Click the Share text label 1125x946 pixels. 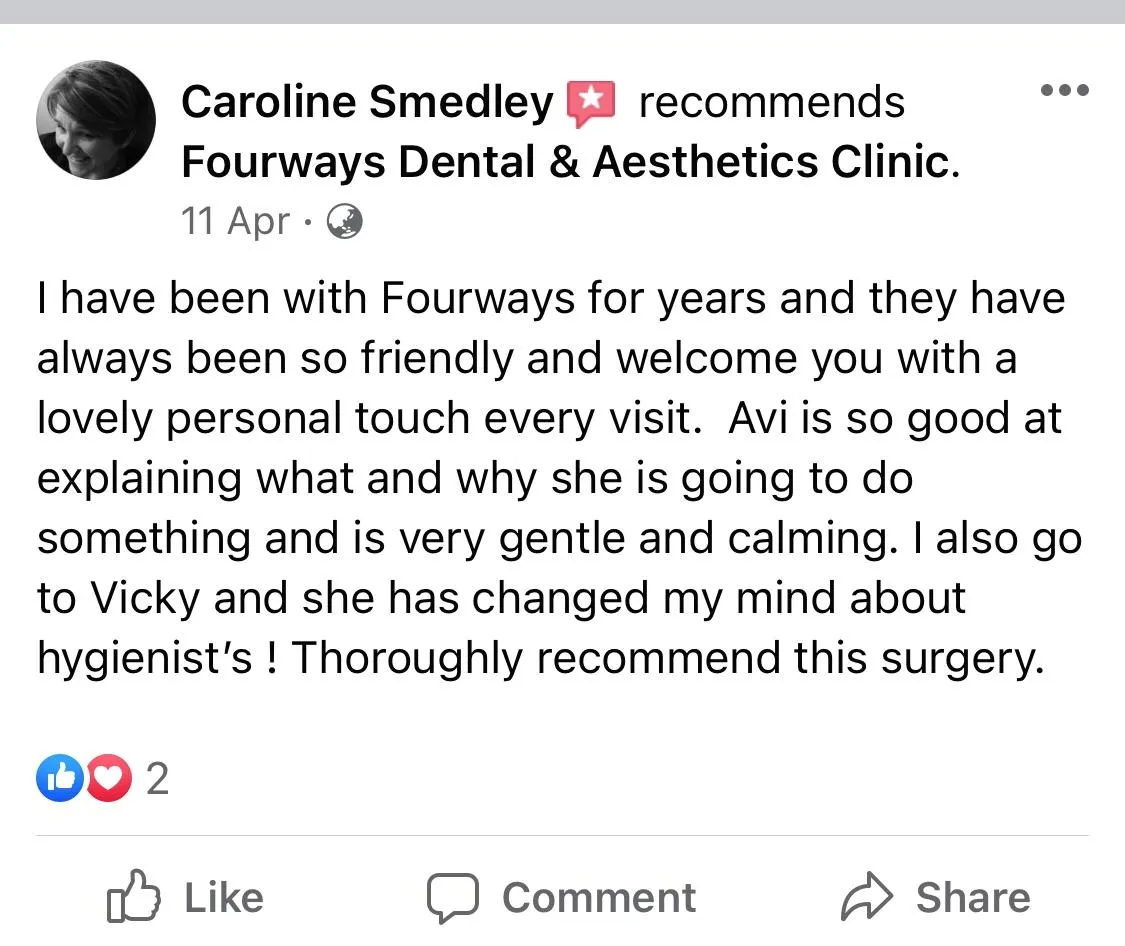(x=974, y=897)
